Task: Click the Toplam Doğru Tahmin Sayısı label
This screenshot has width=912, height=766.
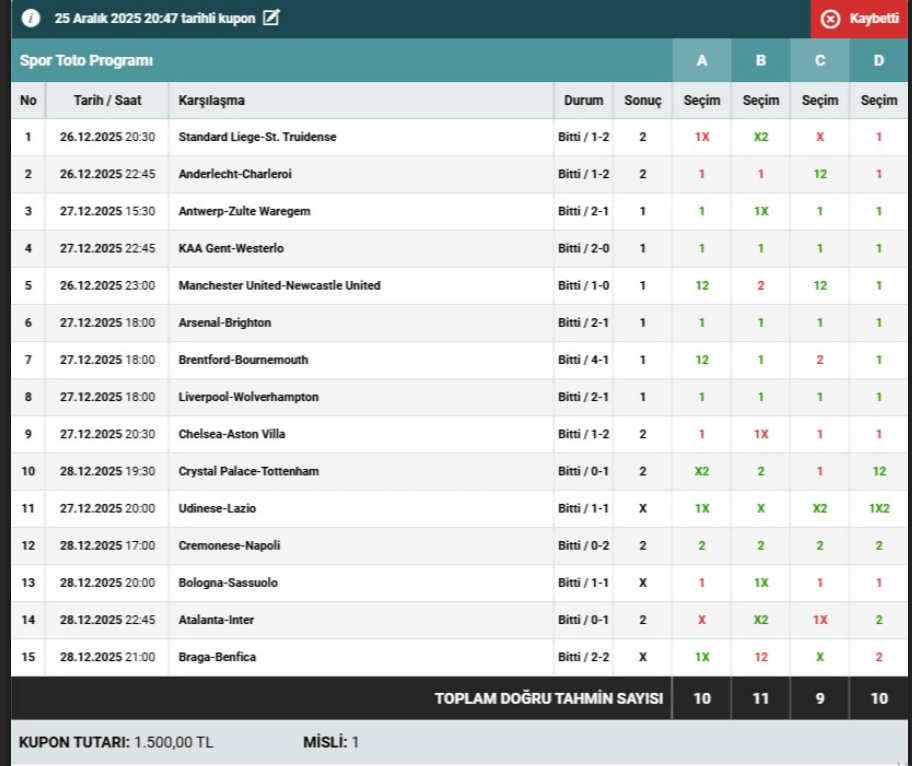Action: coord(549,699)
